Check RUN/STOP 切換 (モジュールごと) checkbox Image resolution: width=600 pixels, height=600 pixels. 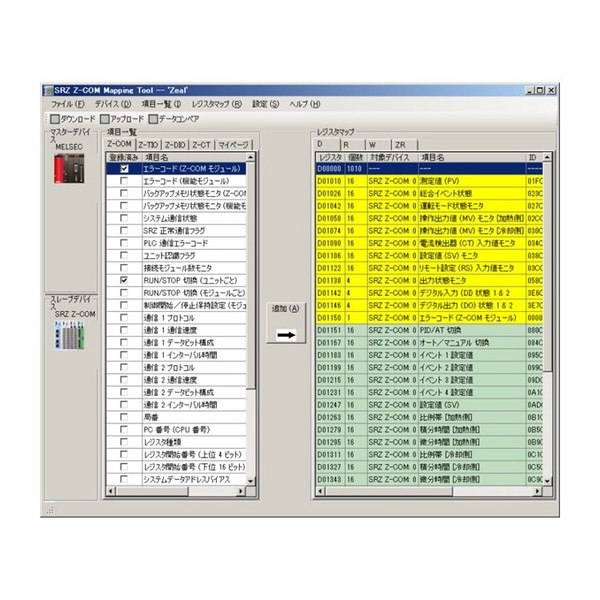124,293
